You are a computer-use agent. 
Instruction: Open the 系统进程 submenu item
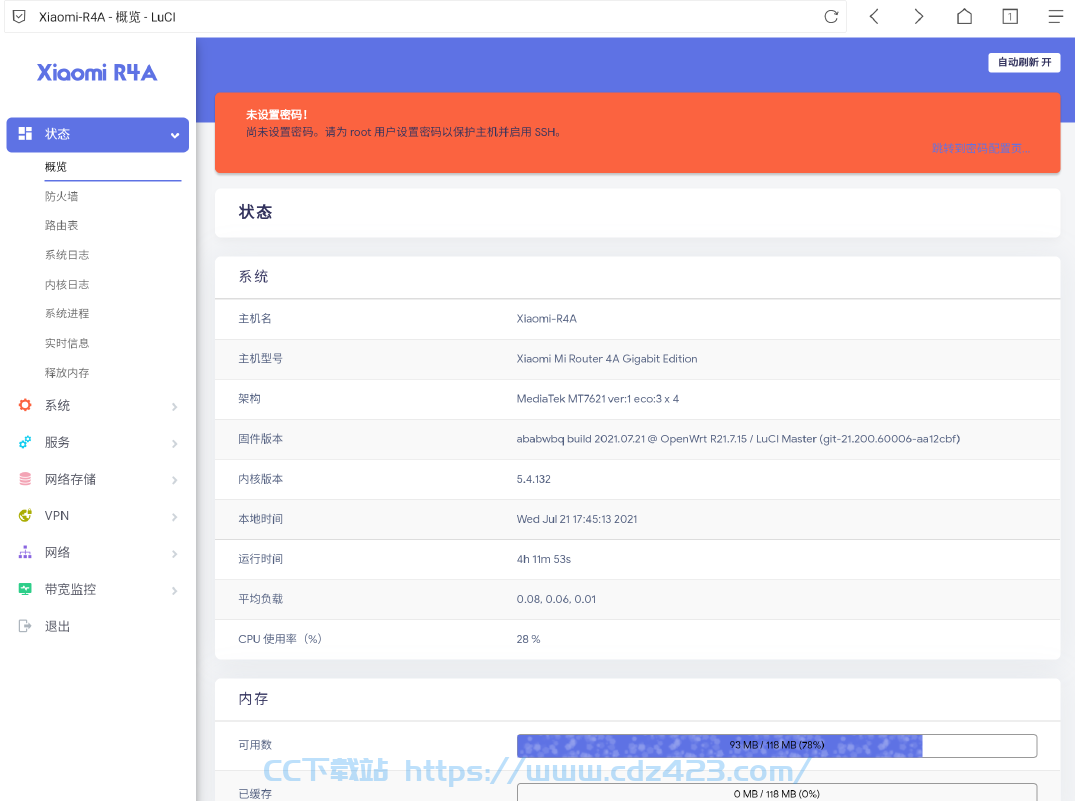pyautogui.click(x=67, y=313)
